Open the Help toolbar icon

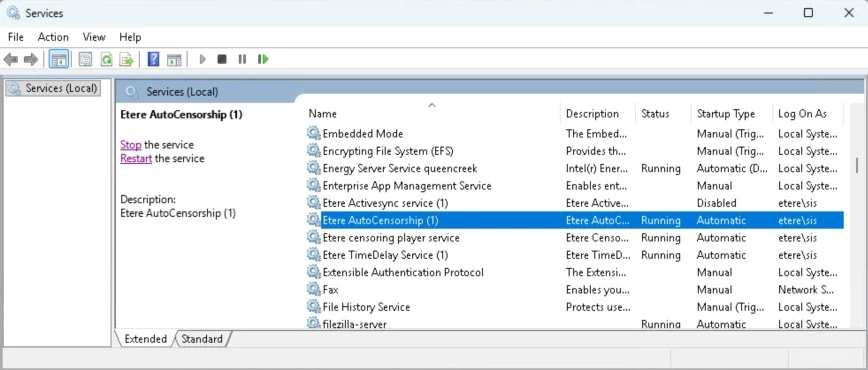pyautogui.click(x=153, y=59)
